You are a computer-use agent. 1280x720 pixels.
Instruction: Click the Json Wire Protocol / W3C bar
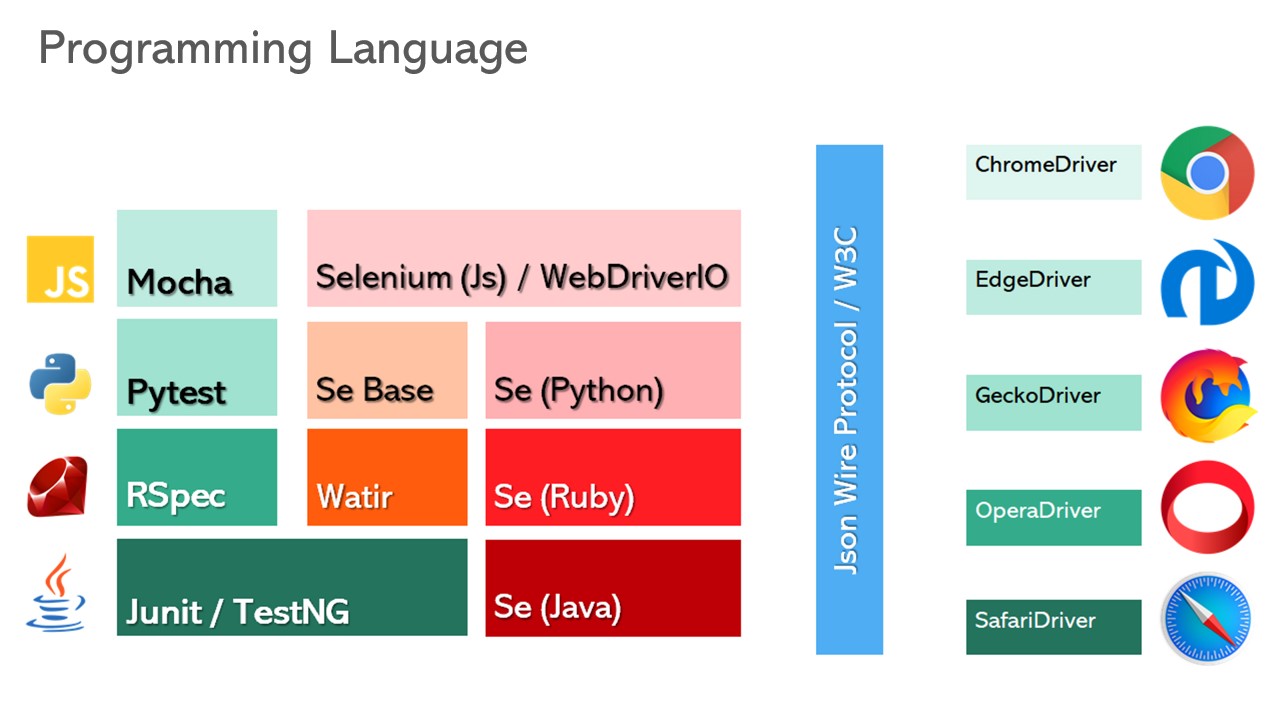849,400
